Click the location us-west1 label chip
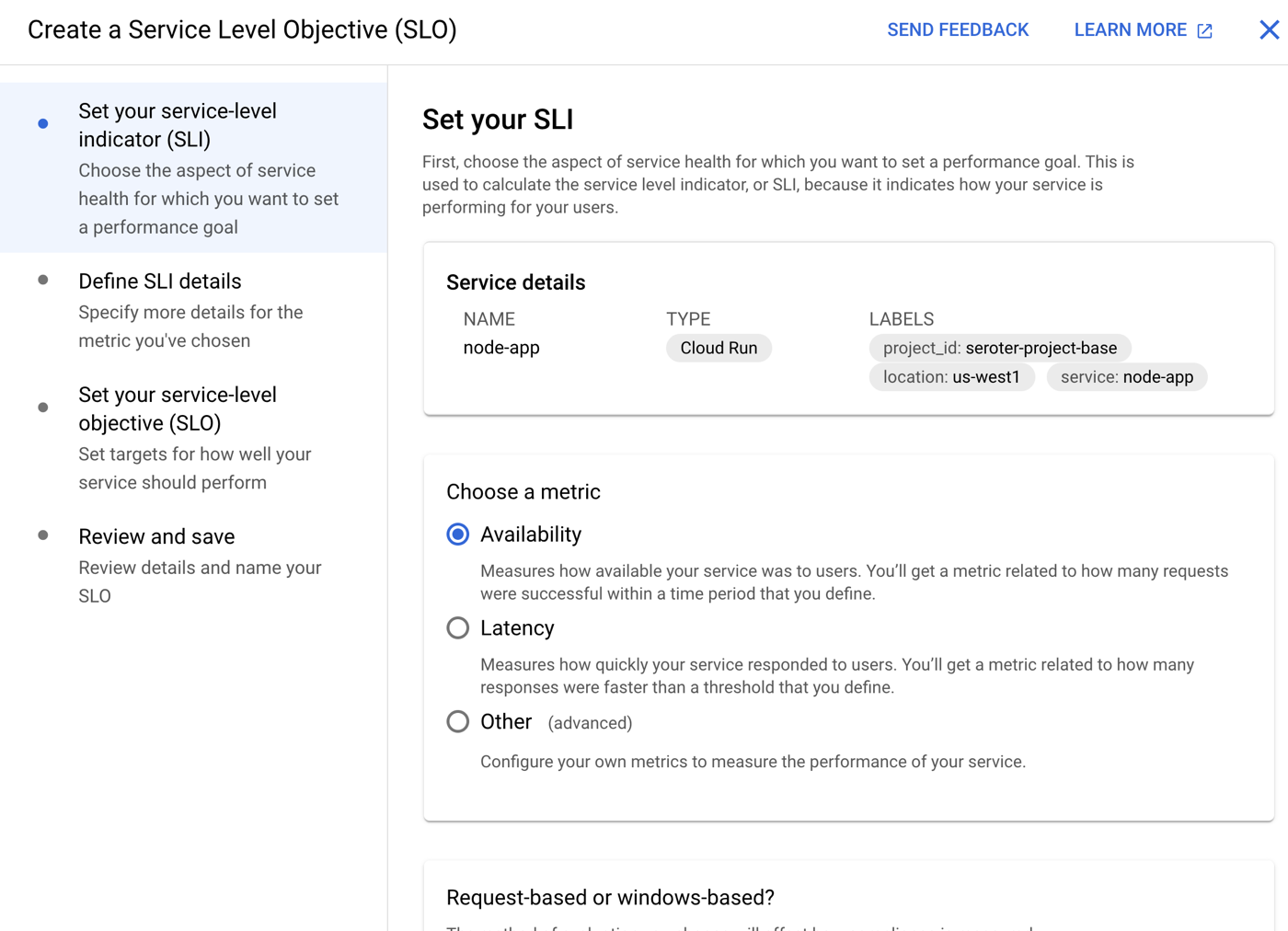Screen dimensions: 1288x931 point(950,377)
